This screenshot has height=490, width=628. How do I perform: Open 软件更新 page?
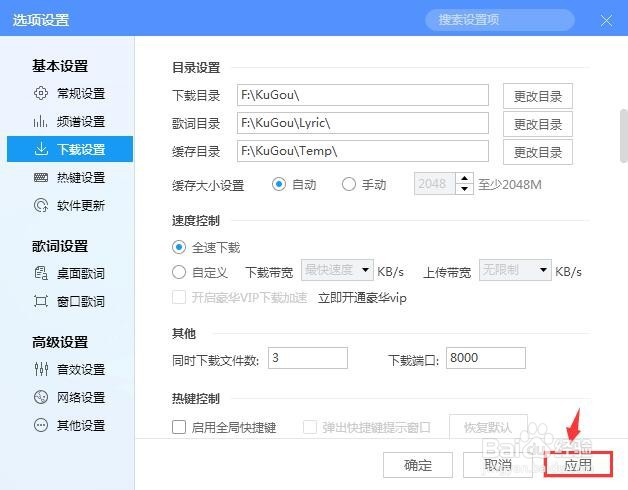[70, 205]
